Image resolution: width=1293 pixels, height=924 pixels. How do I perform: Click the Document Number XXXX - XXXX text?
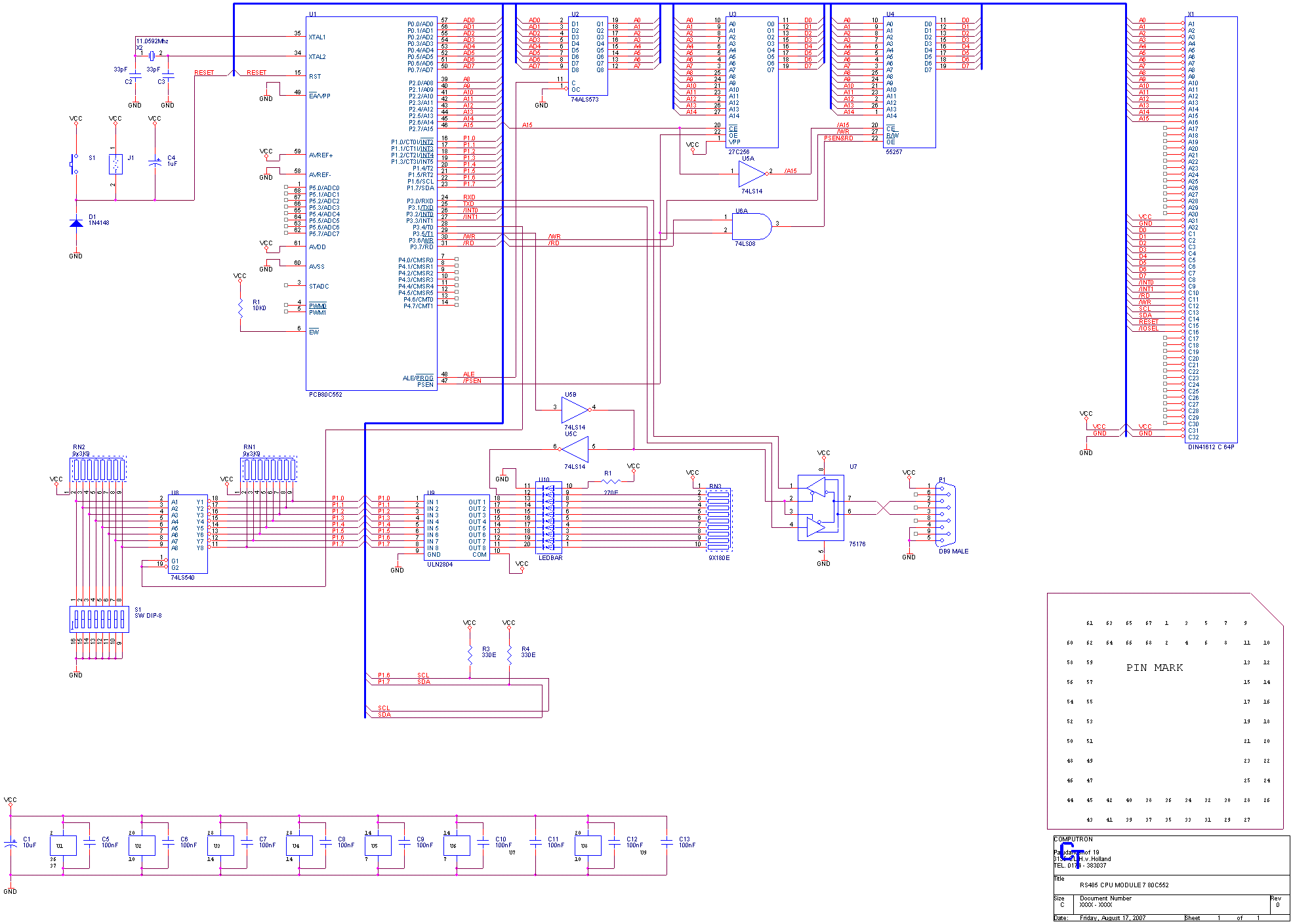(1096, 904)
